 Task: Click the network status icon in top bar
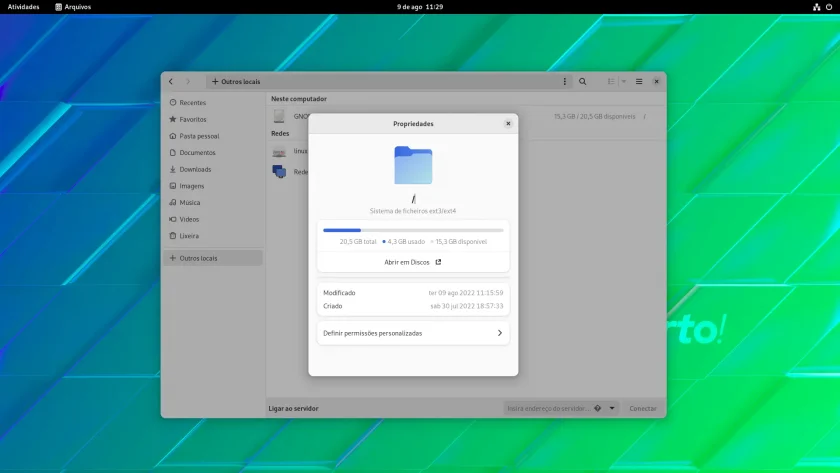click(816, 7)
